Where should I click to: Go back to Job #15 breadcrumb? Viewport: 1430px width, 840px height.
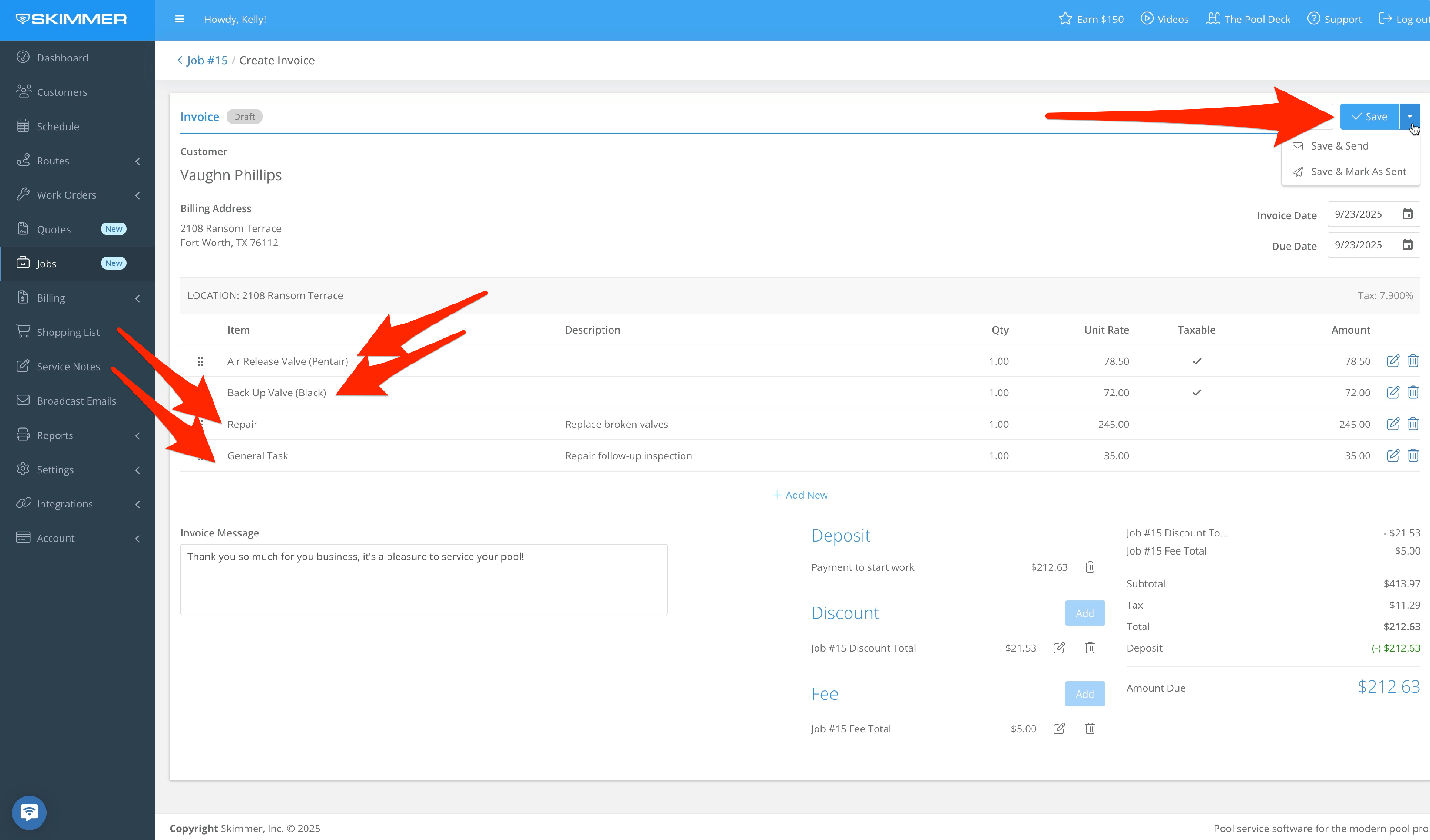(206, 61)
